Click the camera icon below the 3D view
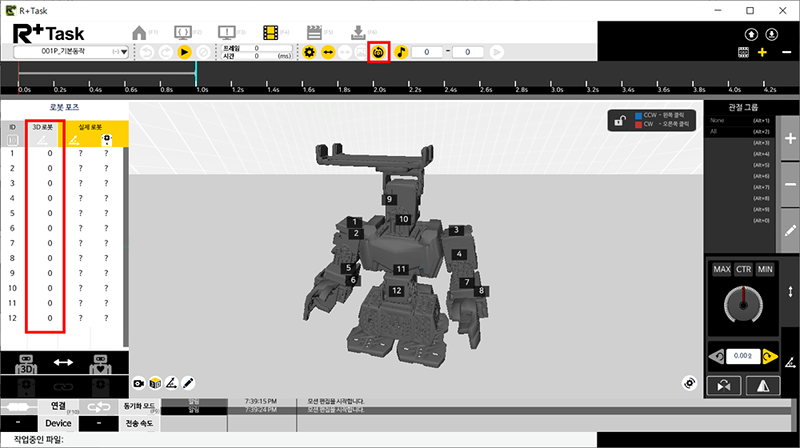Screen dimensions: 800x448 coord(140,383)
